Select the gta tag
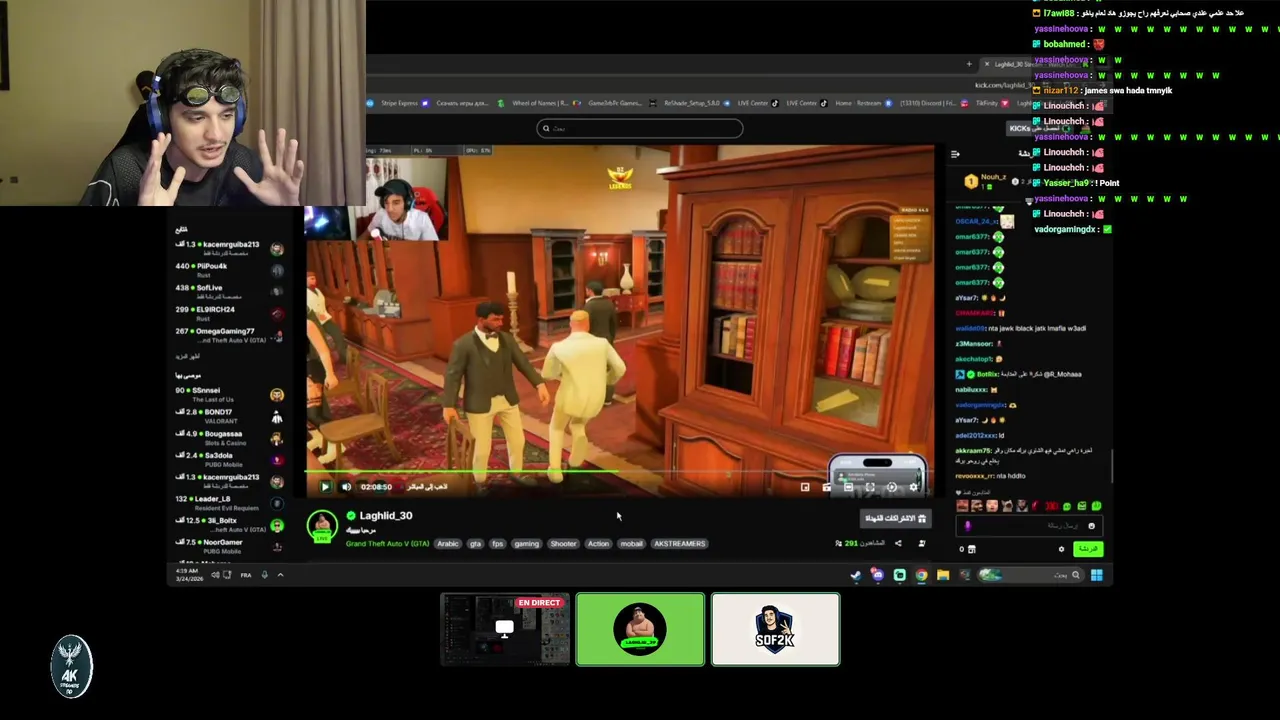This screenshot has height=720, width=1280. coord(475,544)
